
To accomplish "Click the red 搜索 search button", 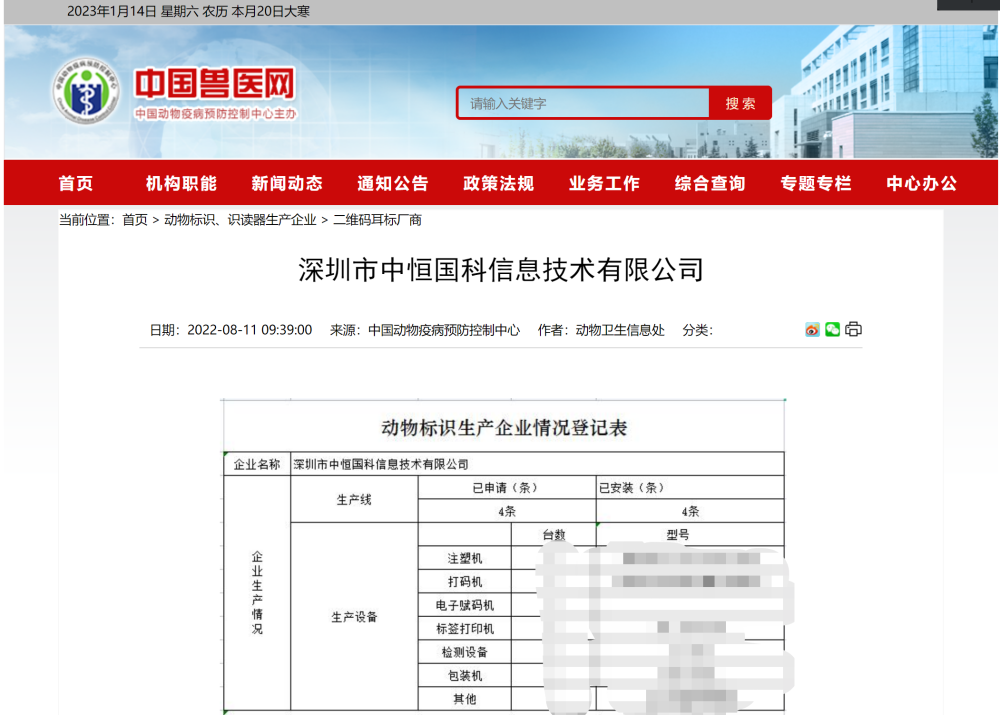I will pos(740,103).
